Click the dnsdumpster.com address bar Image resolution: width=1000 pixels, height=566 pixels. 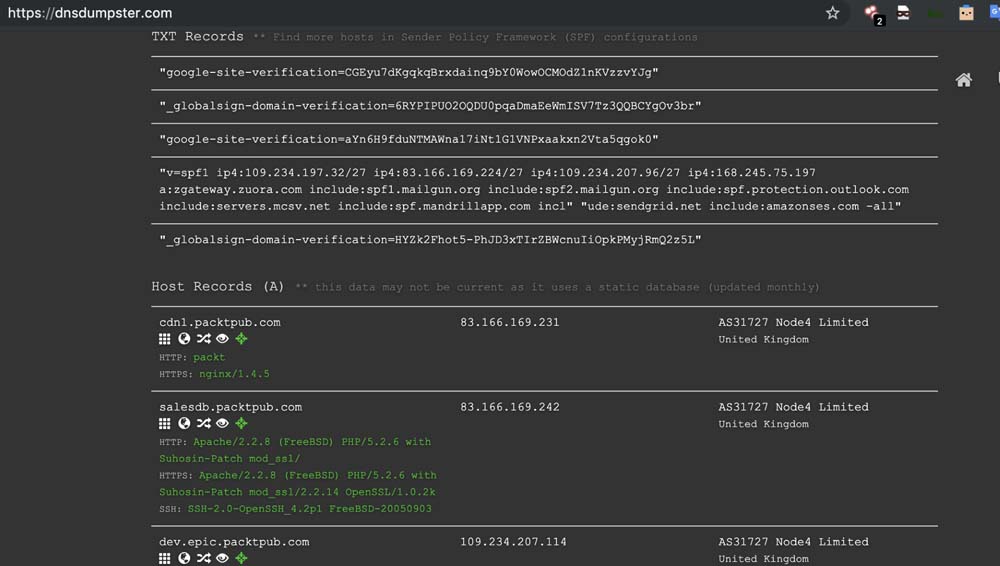coord(400,13)
